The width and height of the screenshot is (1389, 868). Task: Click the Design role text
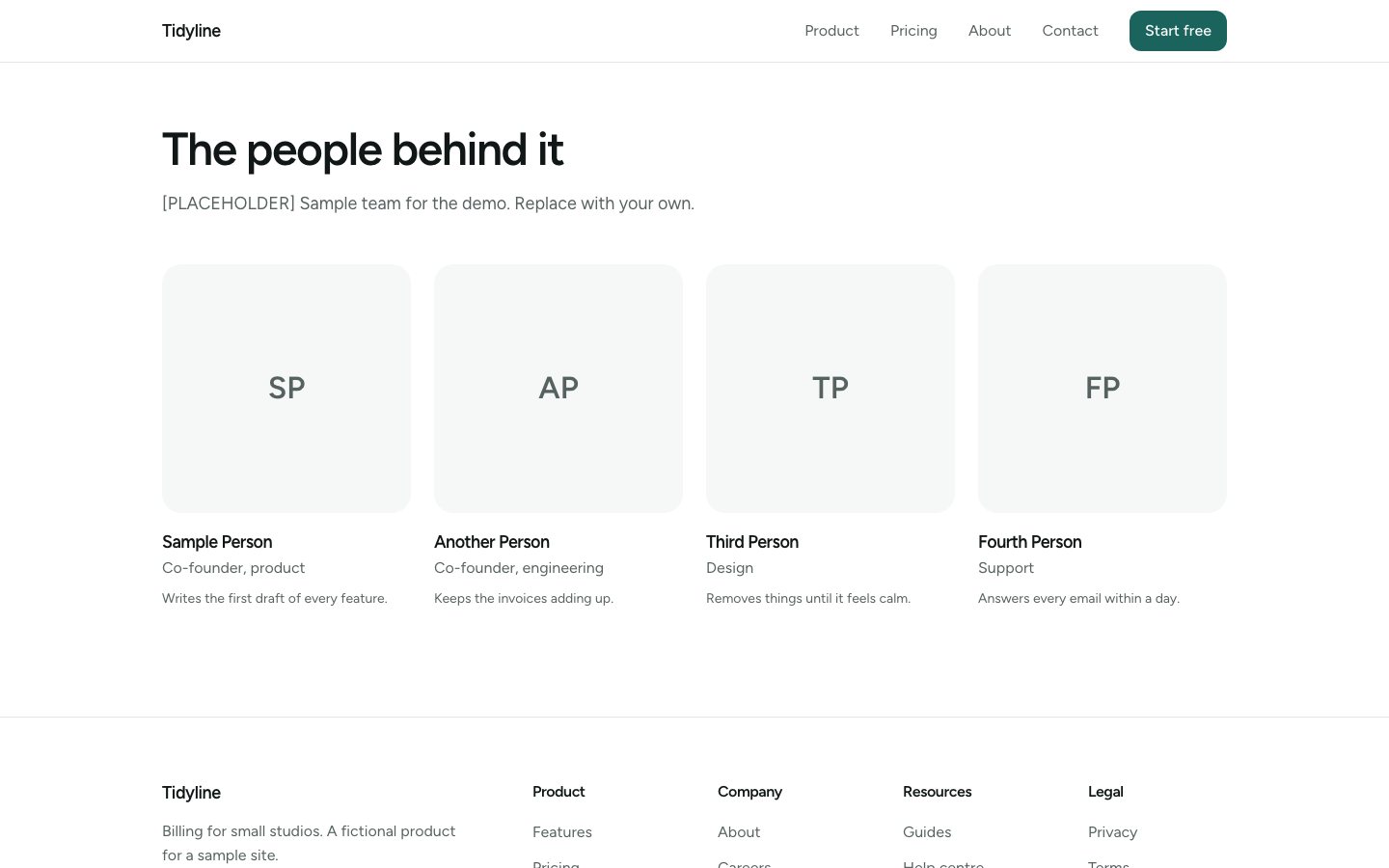pyautogui.click(x=729, y=568)
